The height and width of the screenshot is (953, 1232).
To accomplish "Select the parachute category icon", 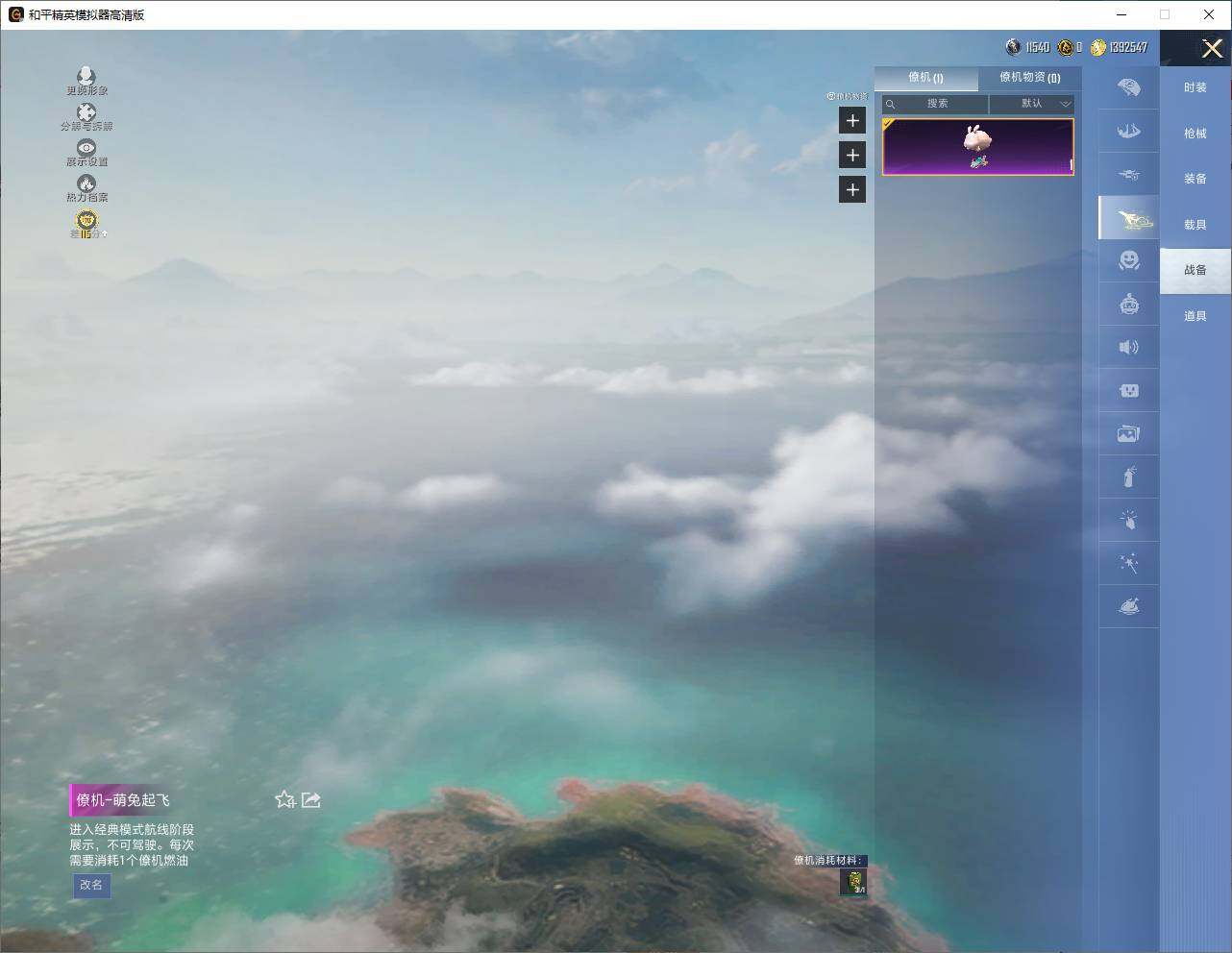I will tap(1129, 87).
